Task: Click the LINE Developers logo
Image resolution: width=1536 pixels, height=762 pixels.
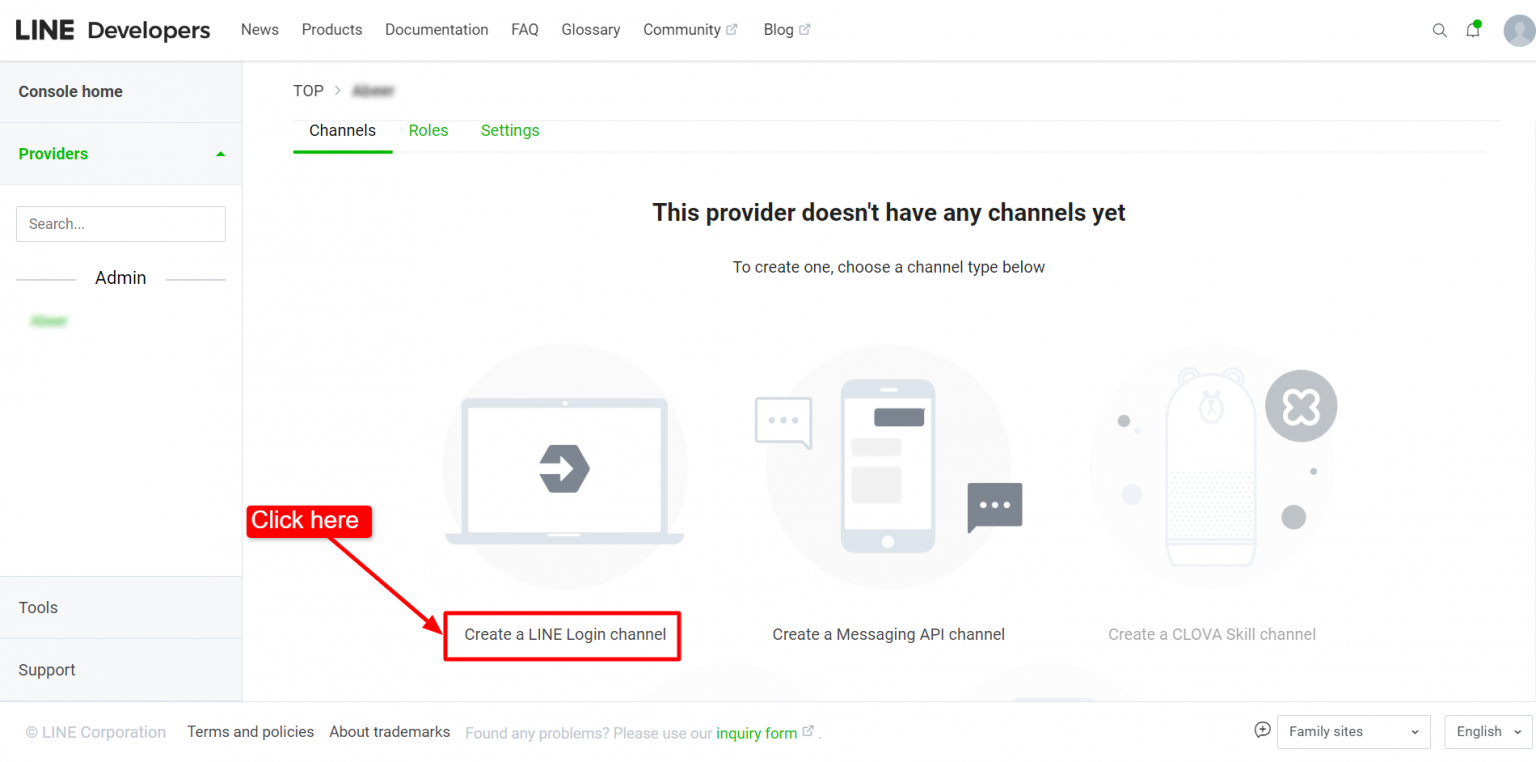Action: pyautogui.click(x=112, y=30)
